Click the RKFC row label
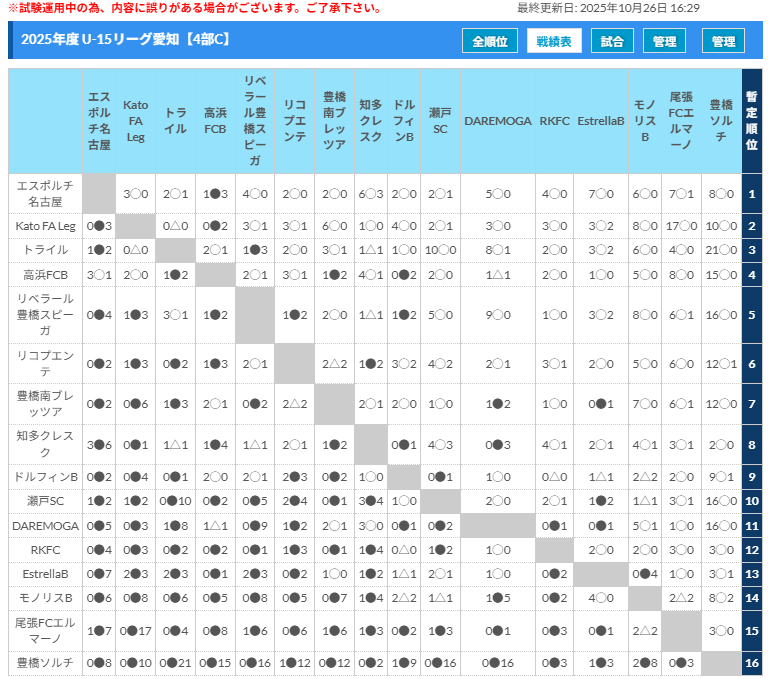This screenshot has height=679, width=768. (45, 549)
